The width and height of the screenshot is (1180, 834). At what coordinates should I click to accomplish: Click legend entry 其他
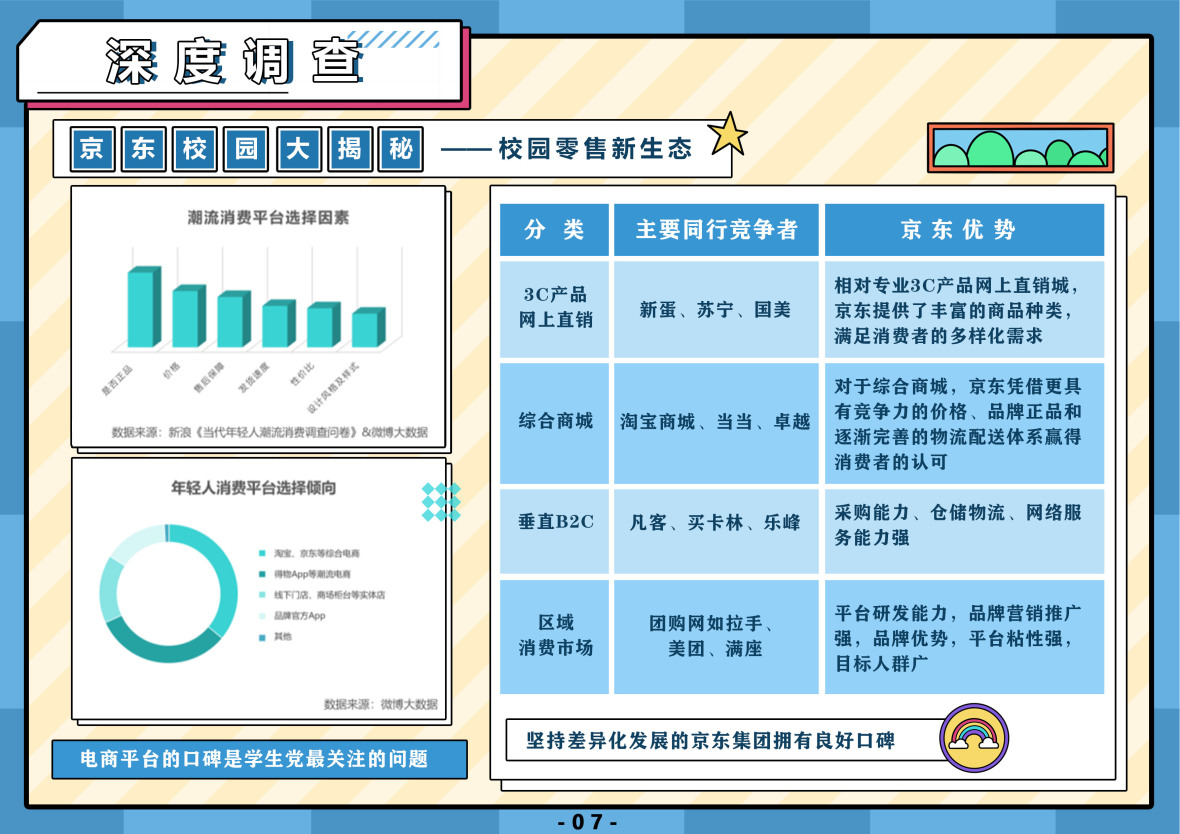point(275,637)
